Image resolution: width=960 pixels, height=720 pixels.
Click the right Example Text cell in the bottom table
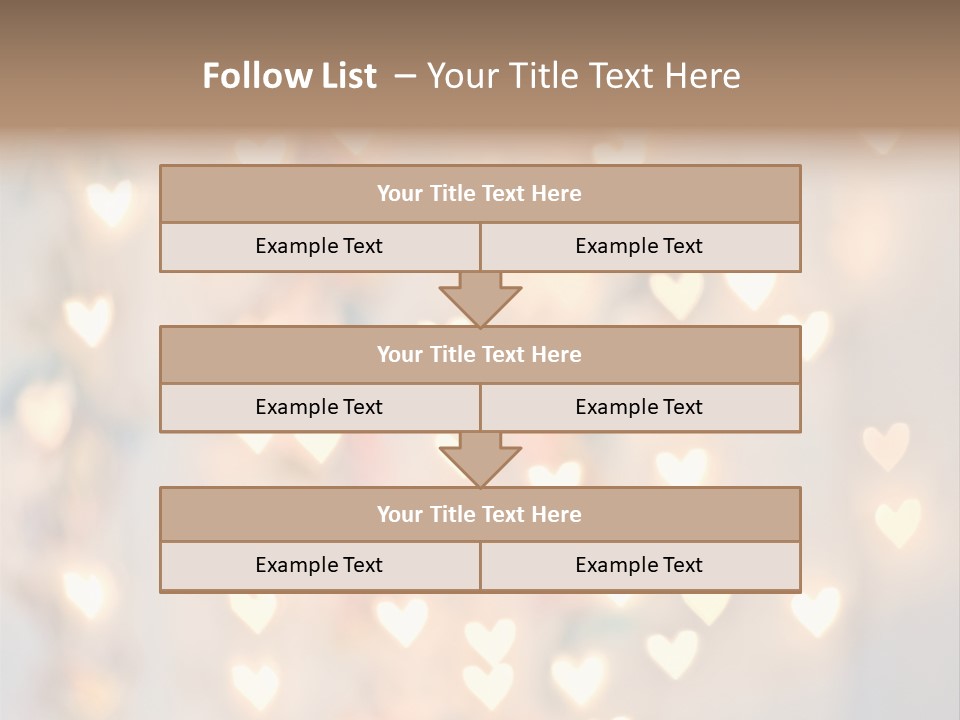639,565
